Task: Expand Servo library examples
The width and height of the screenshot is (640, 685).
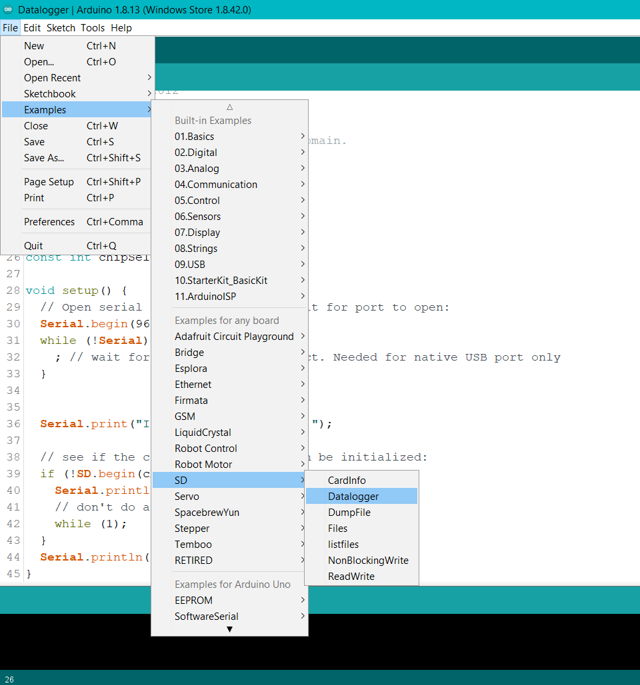Action: 230,496
